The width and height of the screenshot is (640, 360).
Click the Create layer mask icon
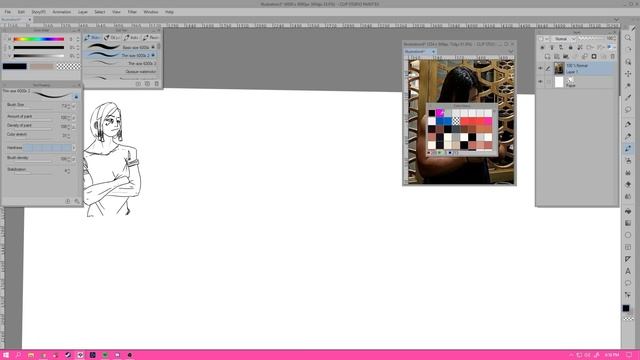(594, 56)
